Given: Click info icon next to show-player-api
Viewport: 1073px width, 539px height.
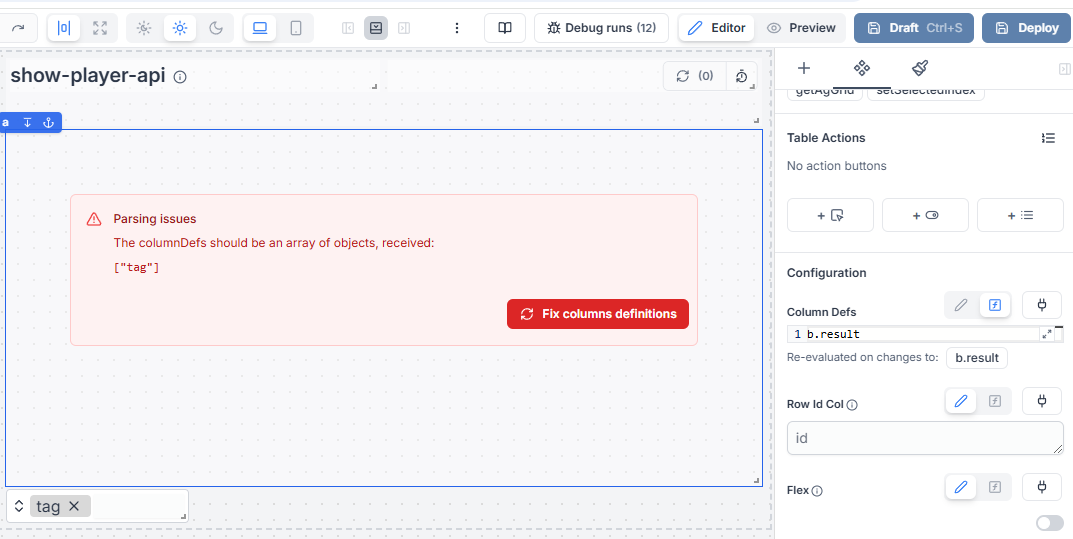Looking at the screenshot, I should tap(180, 77).
